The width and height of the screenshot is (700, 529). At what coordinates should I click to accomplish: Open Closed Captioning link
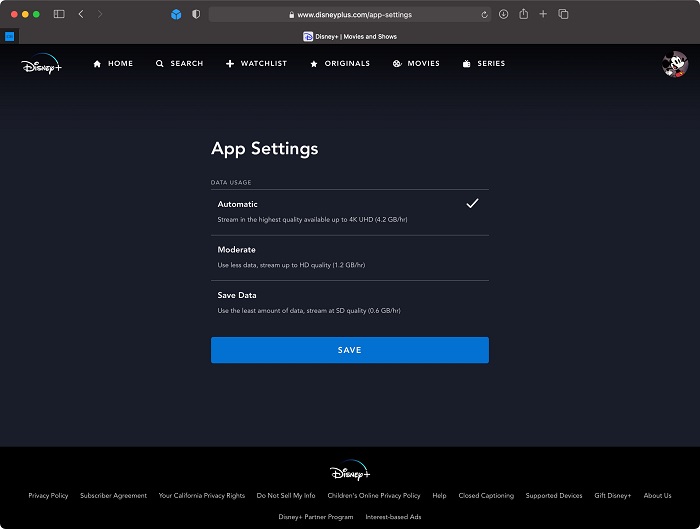486,496
